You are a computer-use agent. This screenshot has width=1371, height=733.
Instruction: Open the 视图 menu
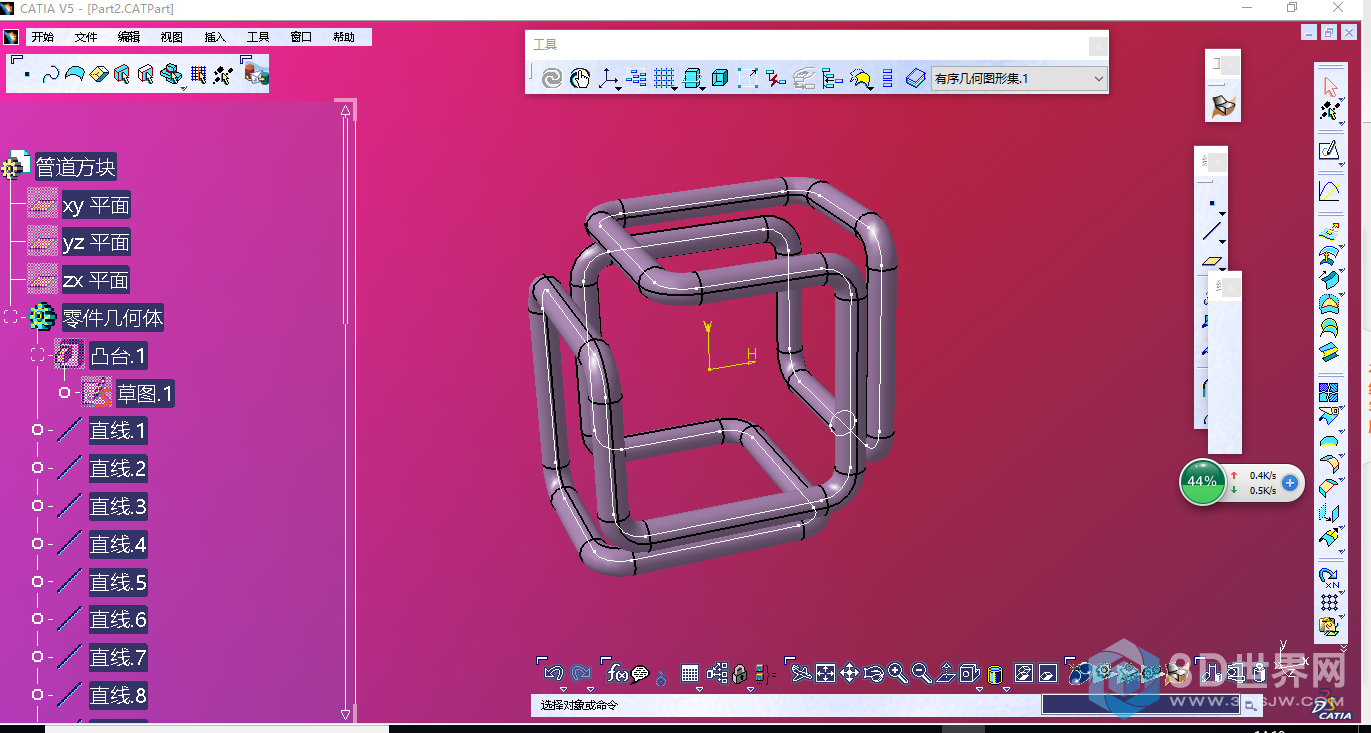pyautogui.click(x=172, y=37)
